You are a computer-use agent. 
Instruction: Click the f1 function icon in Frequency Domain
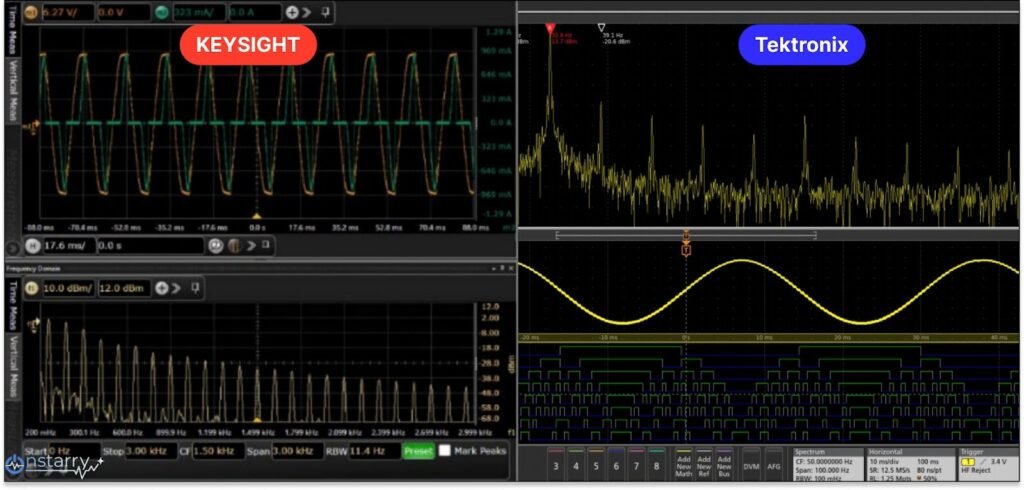point(30,288)
